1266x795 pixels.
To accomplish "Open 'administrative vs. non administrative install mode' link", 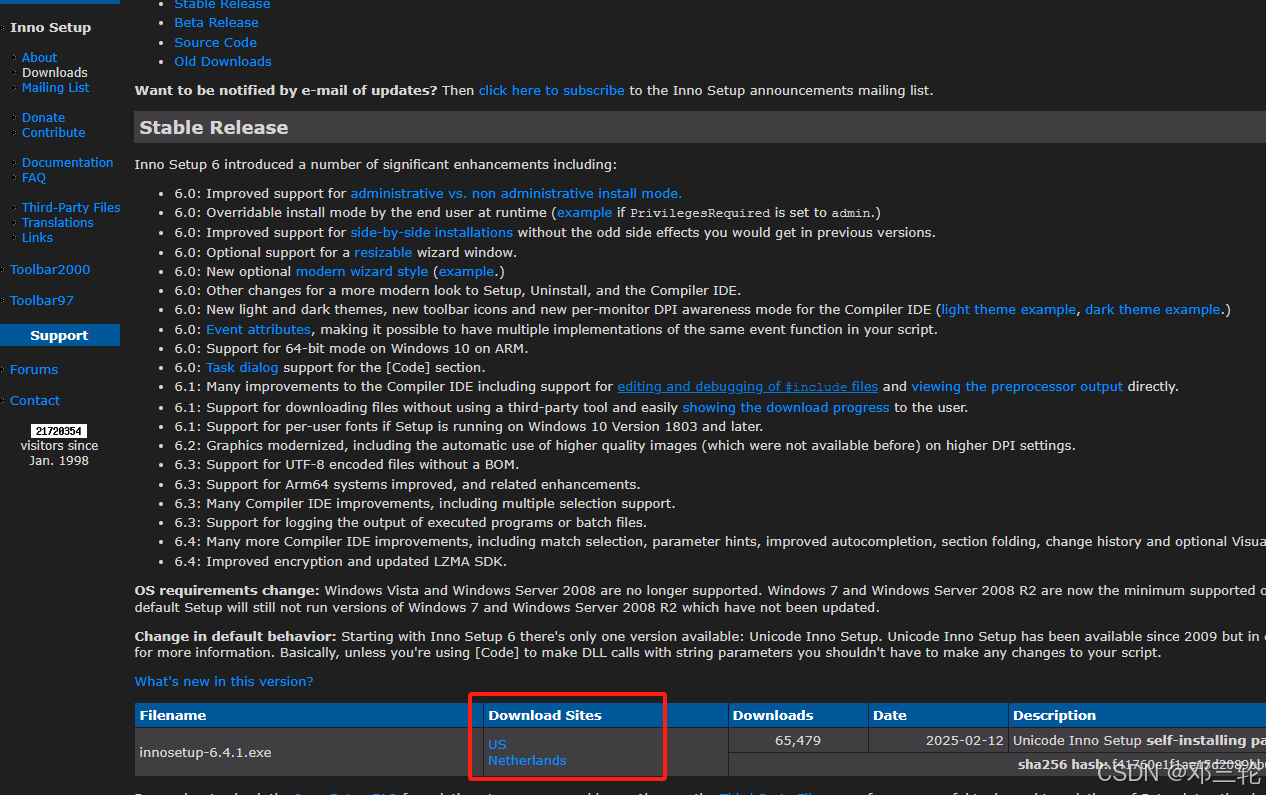I will tap(516, 193).
